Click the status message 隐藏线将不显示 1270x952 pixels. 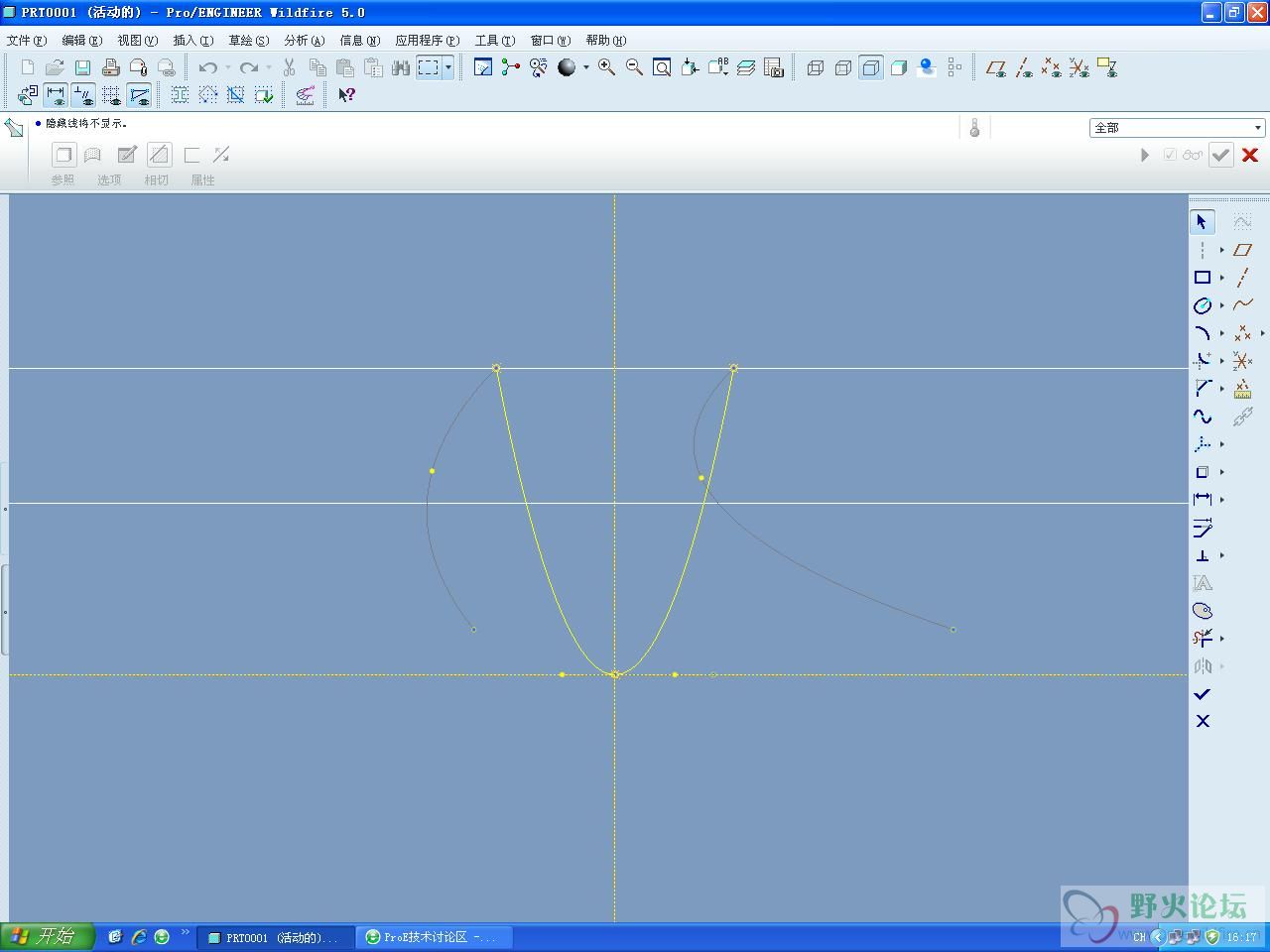click(x=86, y=124)
